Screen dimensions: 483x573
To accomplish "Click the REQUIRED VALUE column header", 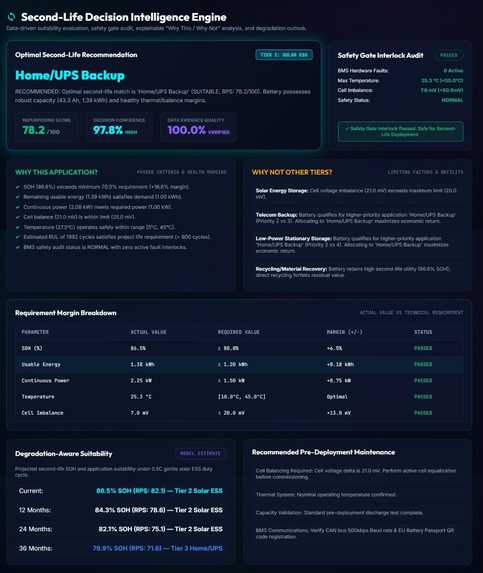I will 239,332.
